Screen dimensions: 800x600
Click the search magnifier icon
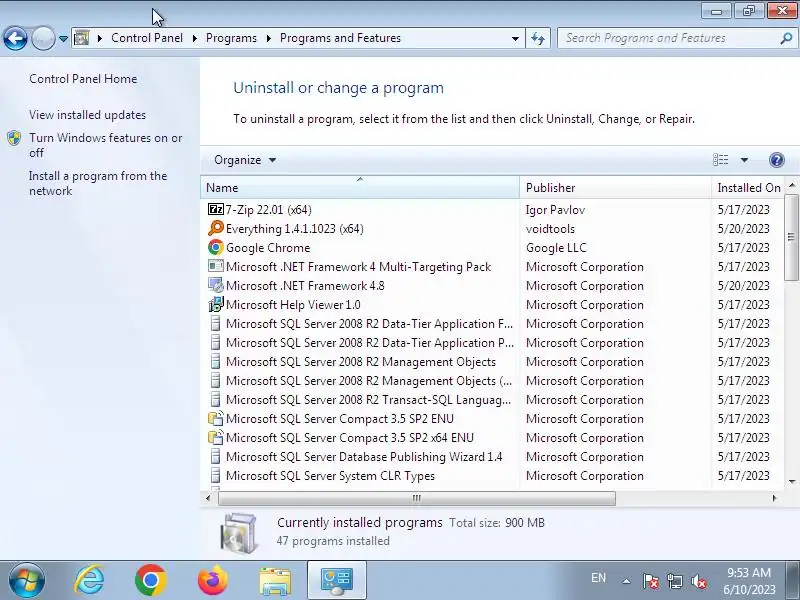click(x=786, y=38)
